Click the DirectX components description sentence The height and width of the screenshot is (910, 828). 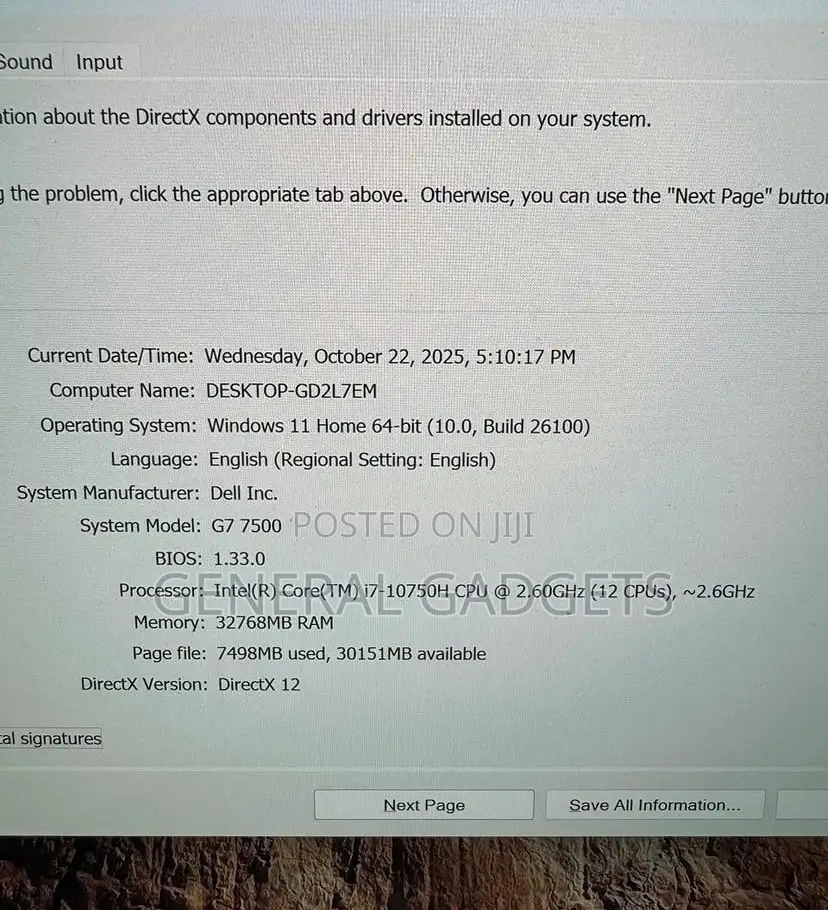click(326, 118)
